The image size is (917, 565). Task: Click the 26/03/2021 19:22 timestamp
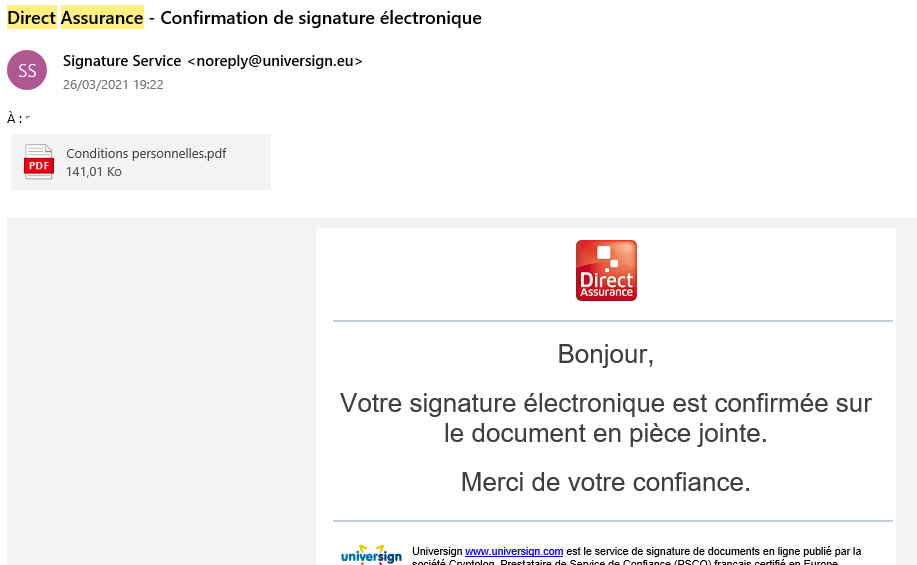click(113, 85)
